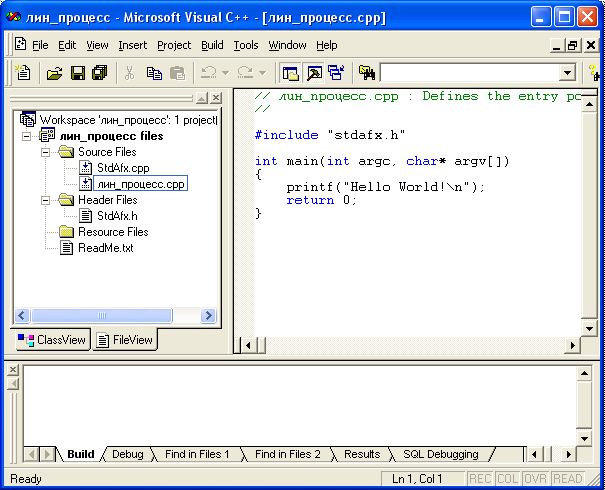Select the Header Files folder label
The width and height of the screenshot is (605, 490).
pos(108,200)
